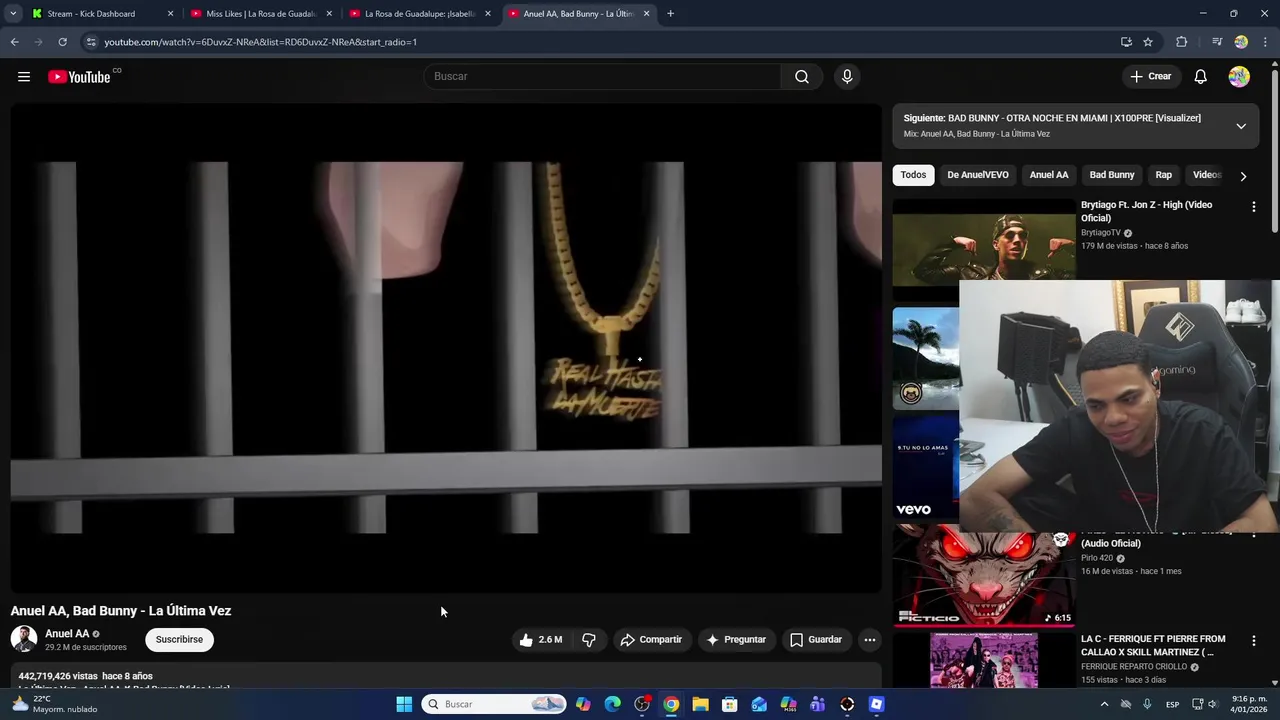Show hidden system tray icons
Viewport: 1280px width, 720px height.
pyautogui.click(x=1104, y=704)
